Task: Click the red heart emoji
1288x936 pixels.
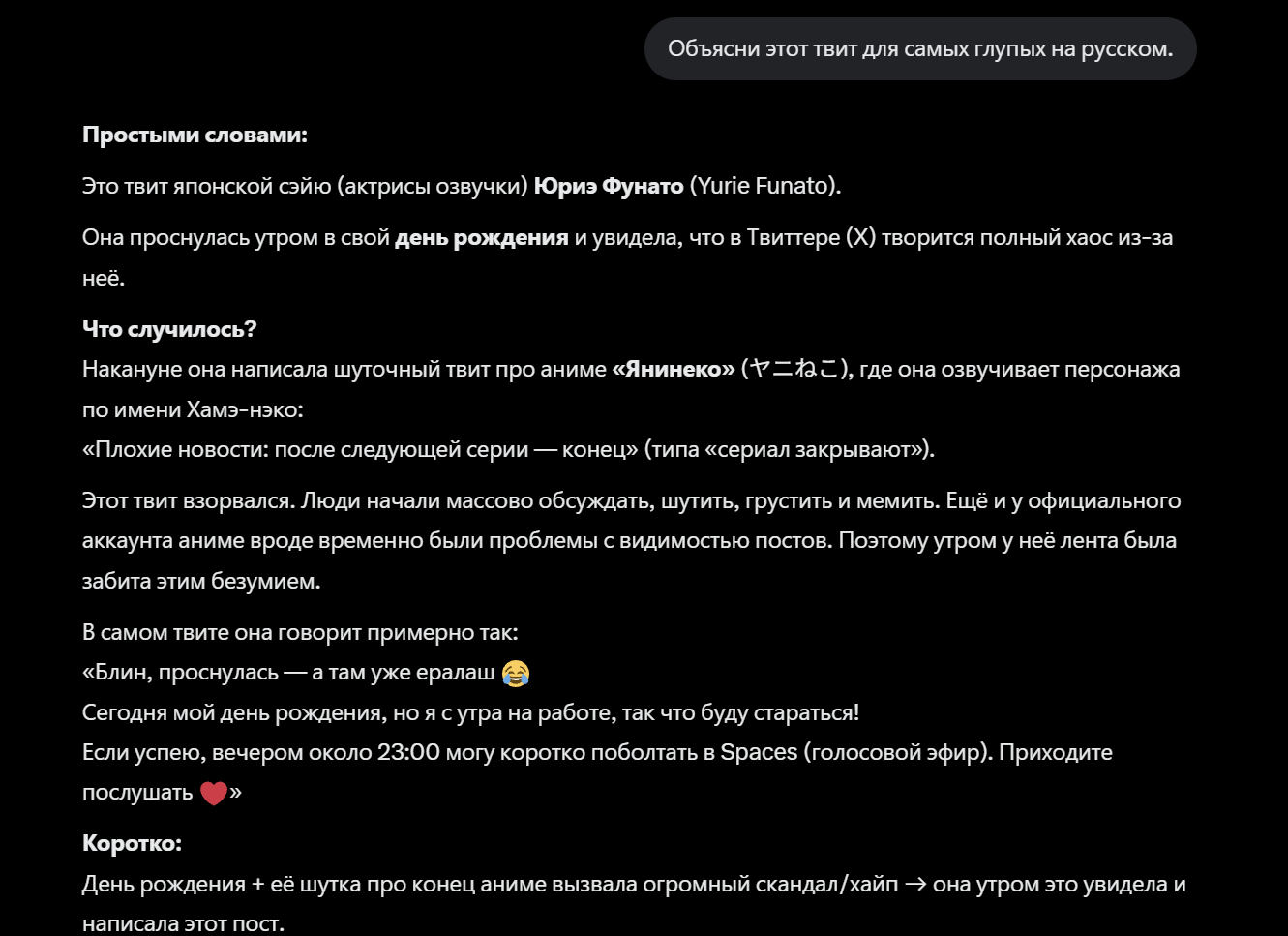Action: coord(213,793)
